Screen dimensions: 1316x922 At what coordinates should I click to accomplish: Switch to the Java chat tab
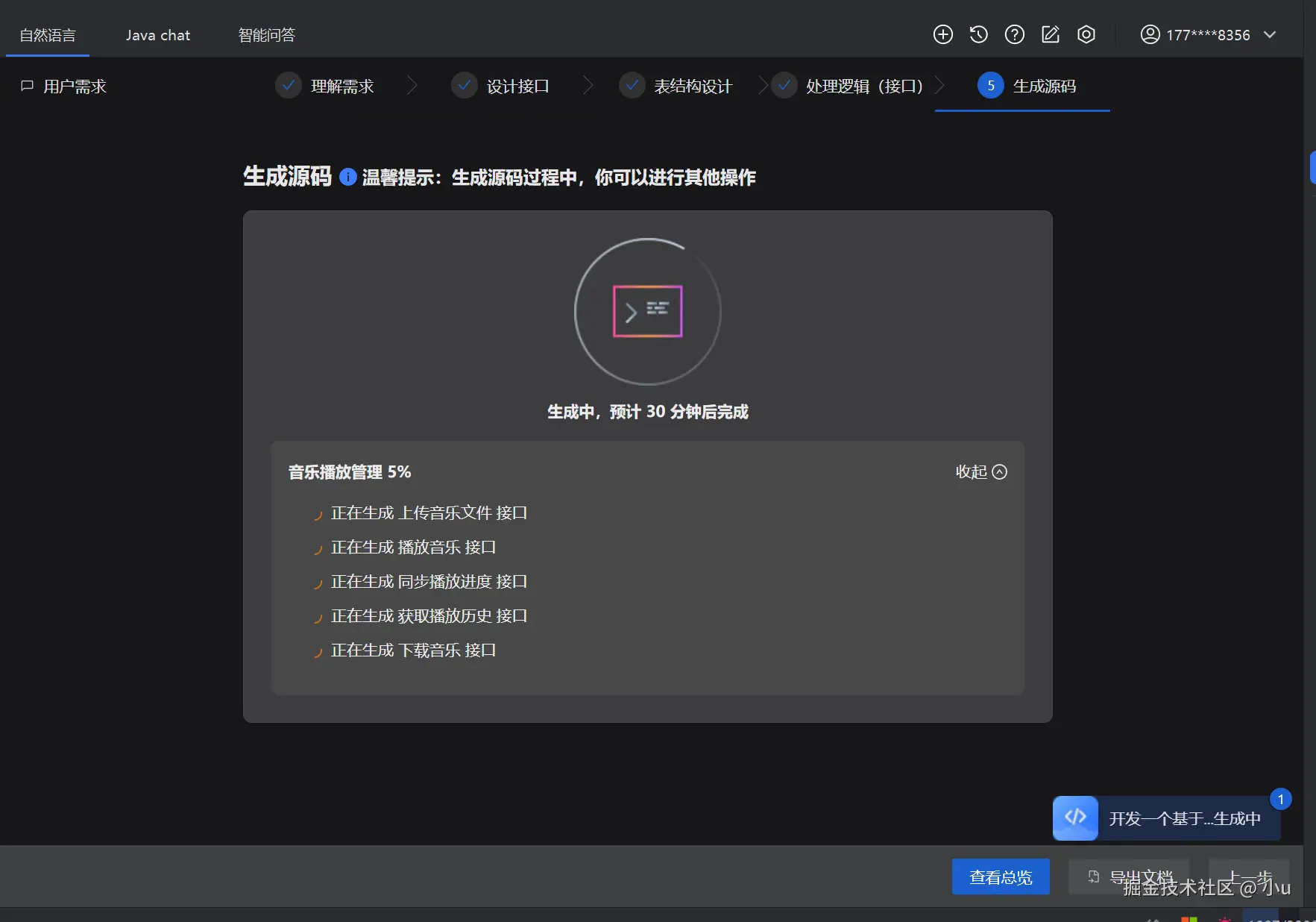point(158,35)
